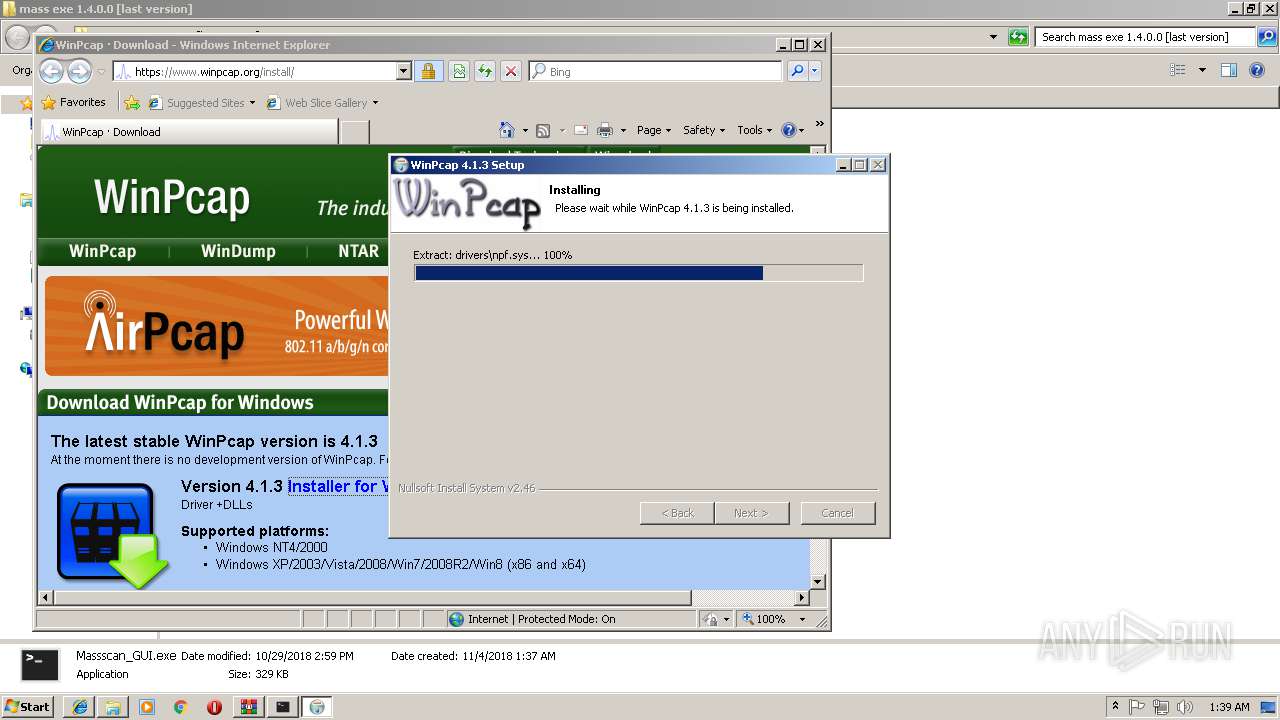Click the Massscan_GUI.exe file icon in details pane

(41, 664)
